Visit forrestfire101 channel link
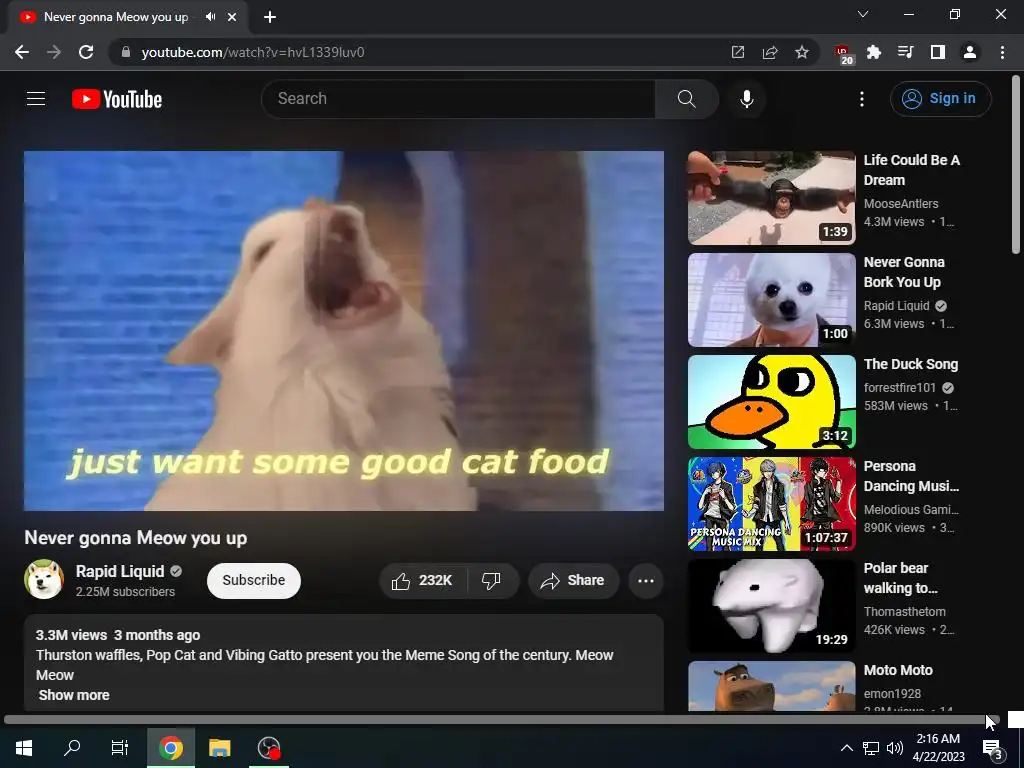The image size is (1024, 768). (x=899, y=388)
